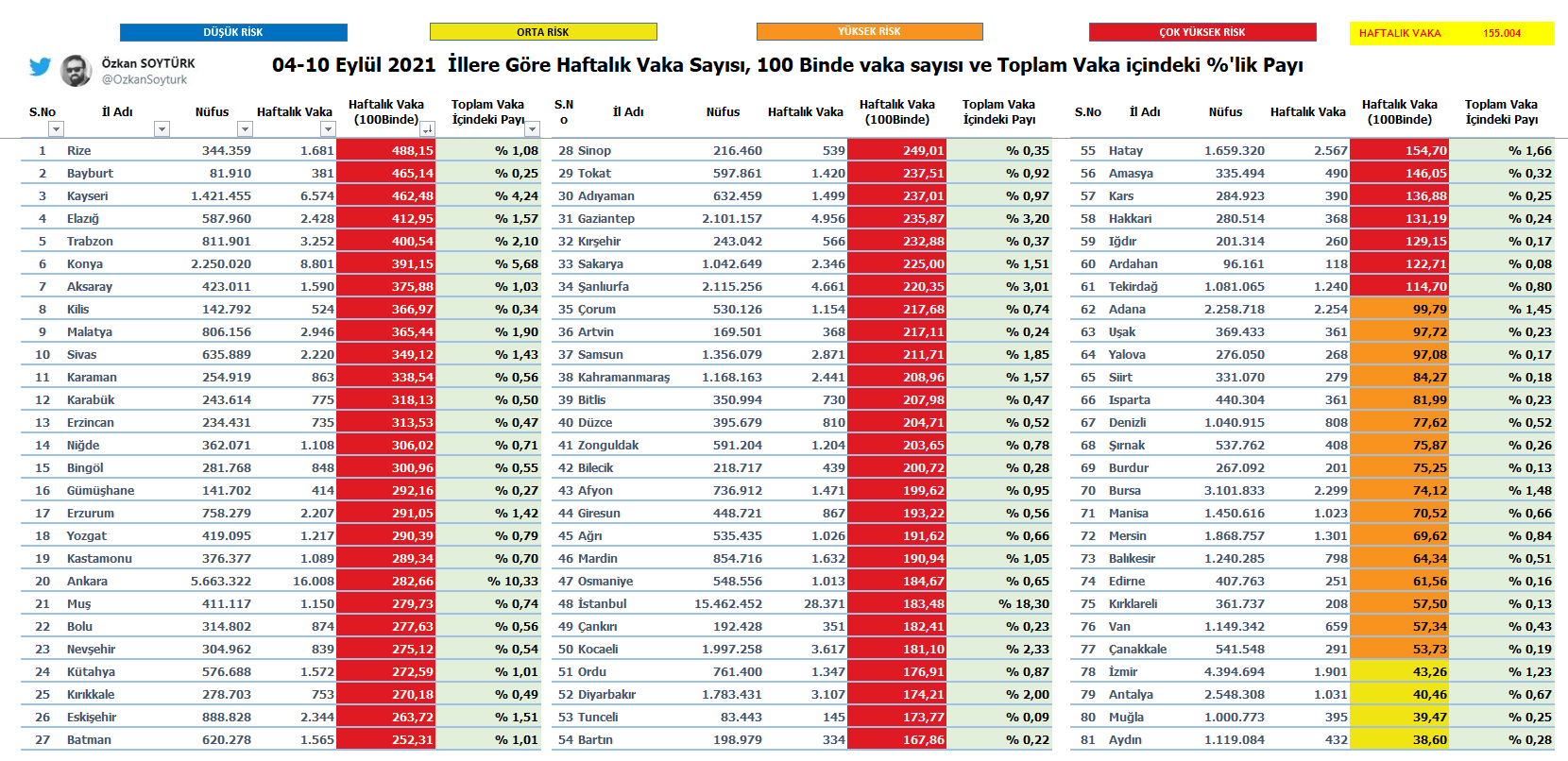Click İzmir's yellow rate cell 43,26

[x=1400, y=671]
